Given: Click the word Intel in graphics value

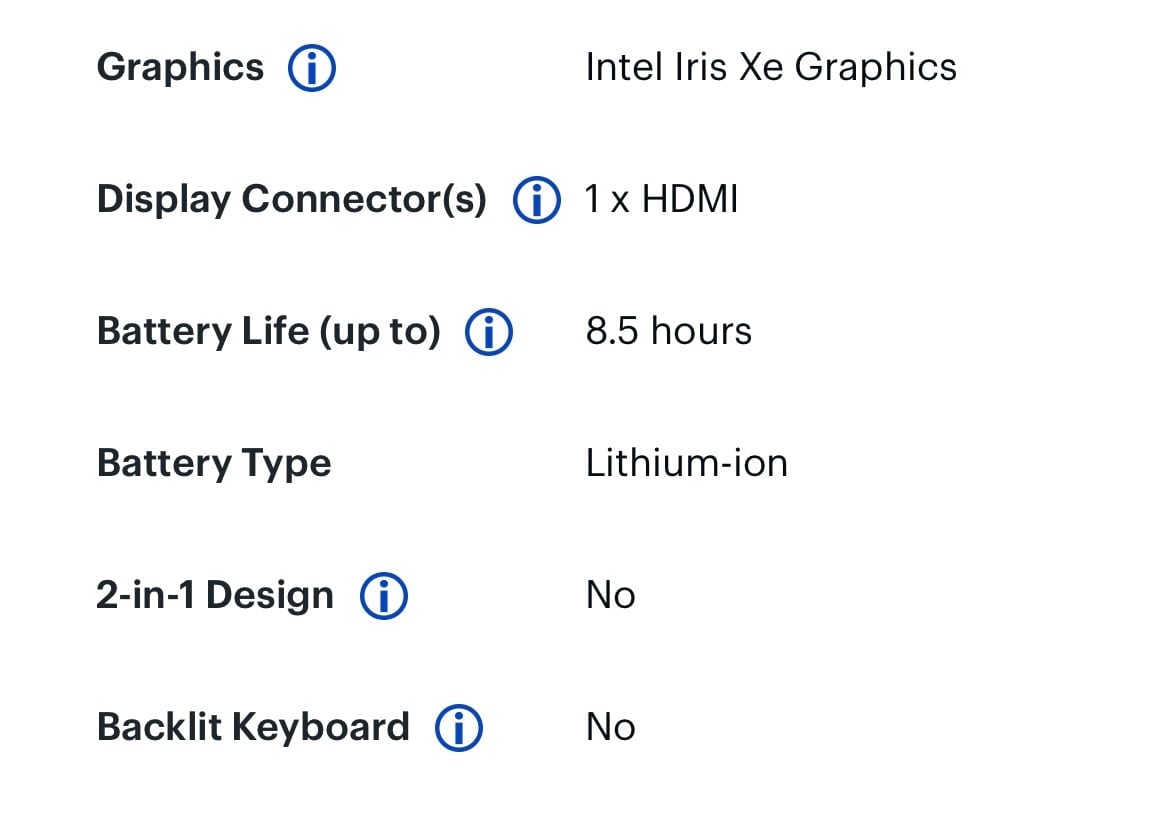Looking at the screenshot, I should click(x=624, y=67).
